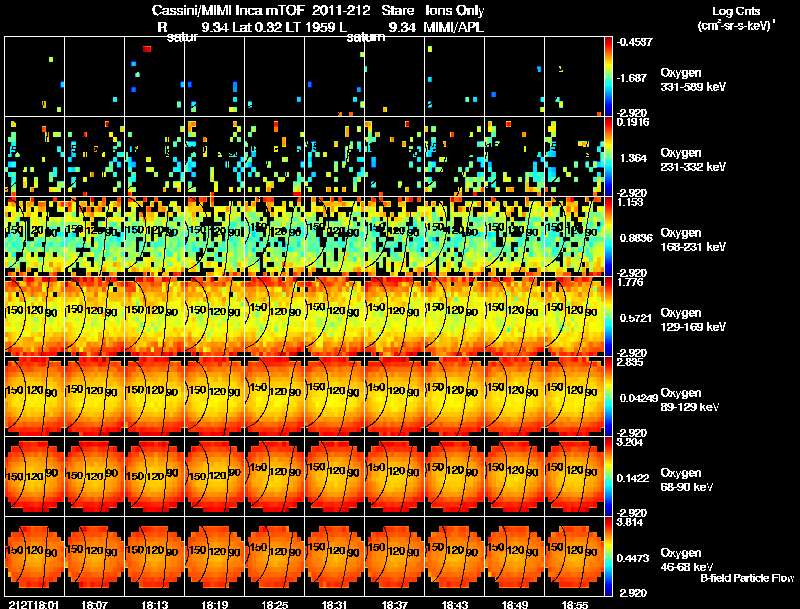Open the Oxygen 168-231 keV image at 18:13

[155, 236]
